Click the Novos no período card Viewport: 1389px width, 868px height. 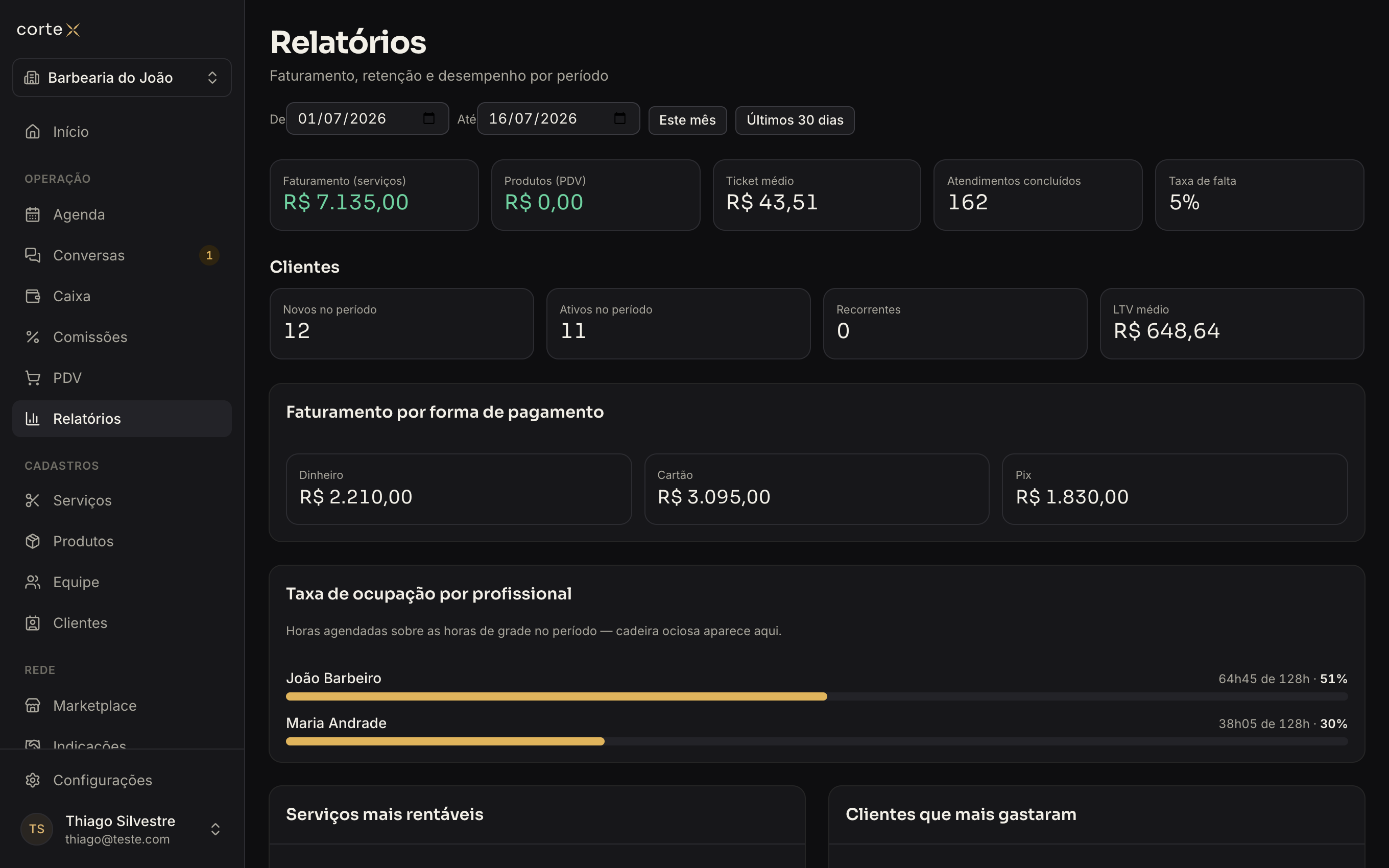click(x=401, y=323)
